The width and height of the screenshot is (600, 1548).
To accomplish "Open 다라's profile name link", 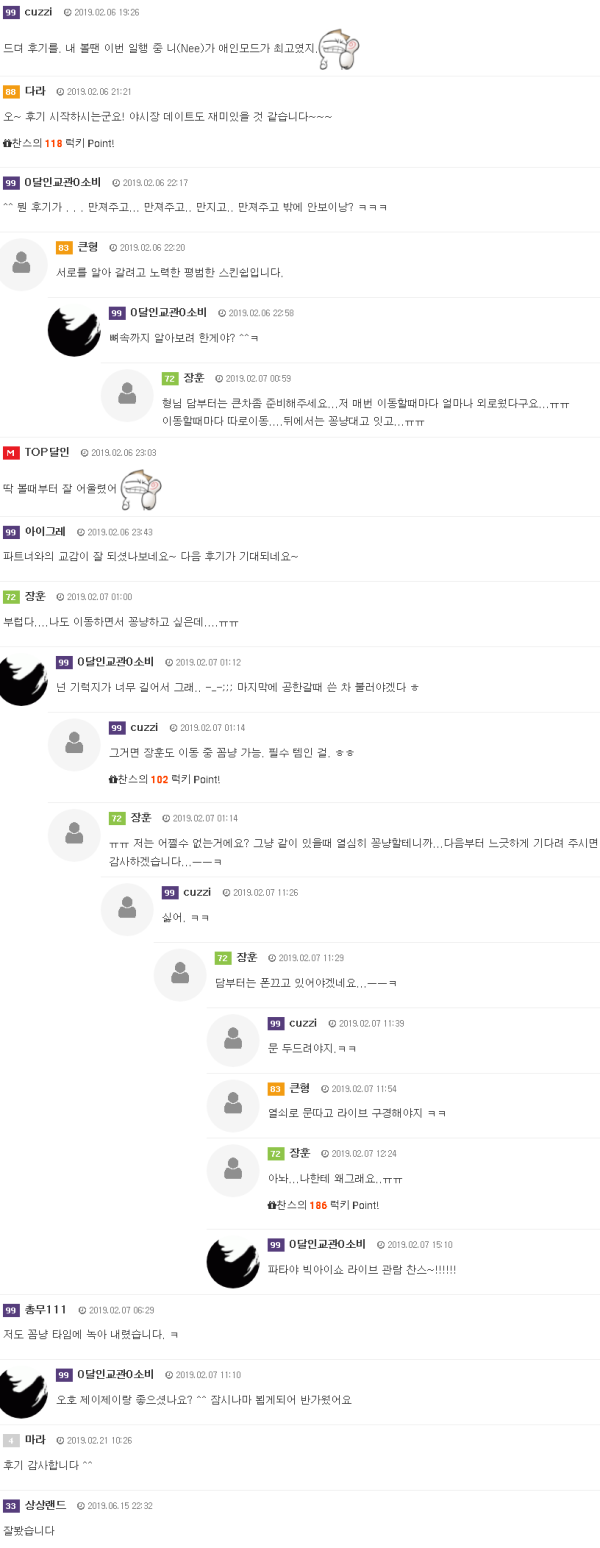I will tap(35, 91).
